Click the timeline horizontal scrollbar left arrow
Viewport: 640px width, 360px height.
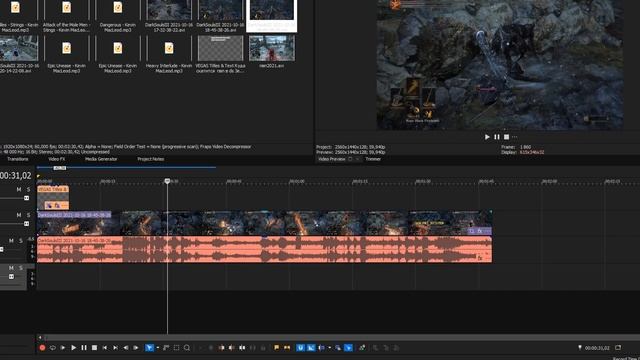[x=40, y=338]
